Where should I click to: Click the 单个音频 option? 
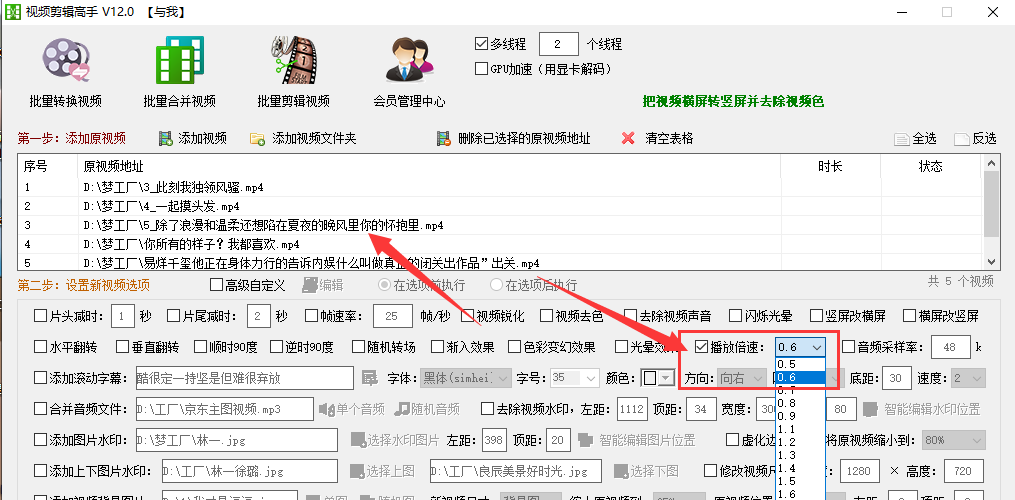pos(351,409)
